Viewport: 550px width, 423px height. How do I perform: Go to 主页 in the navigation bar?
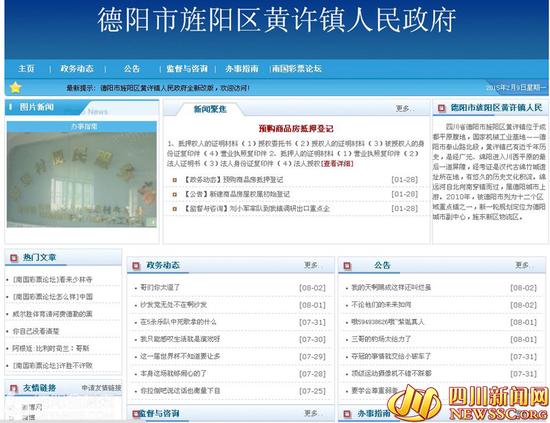coord(26,68)
